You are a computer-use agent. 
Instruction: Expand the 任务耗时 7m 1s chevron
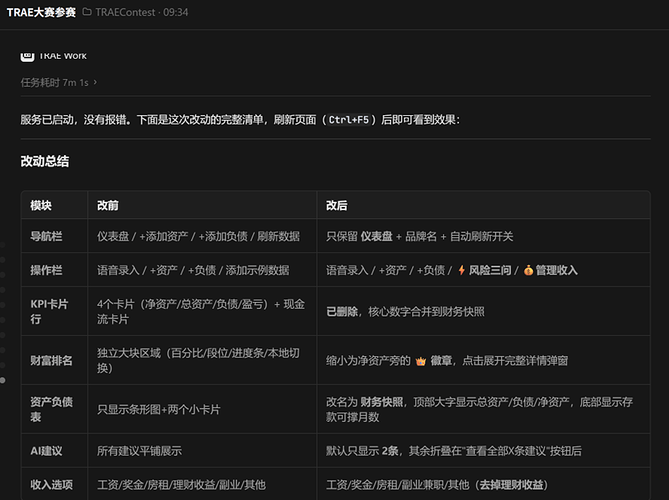click(95, 82)
